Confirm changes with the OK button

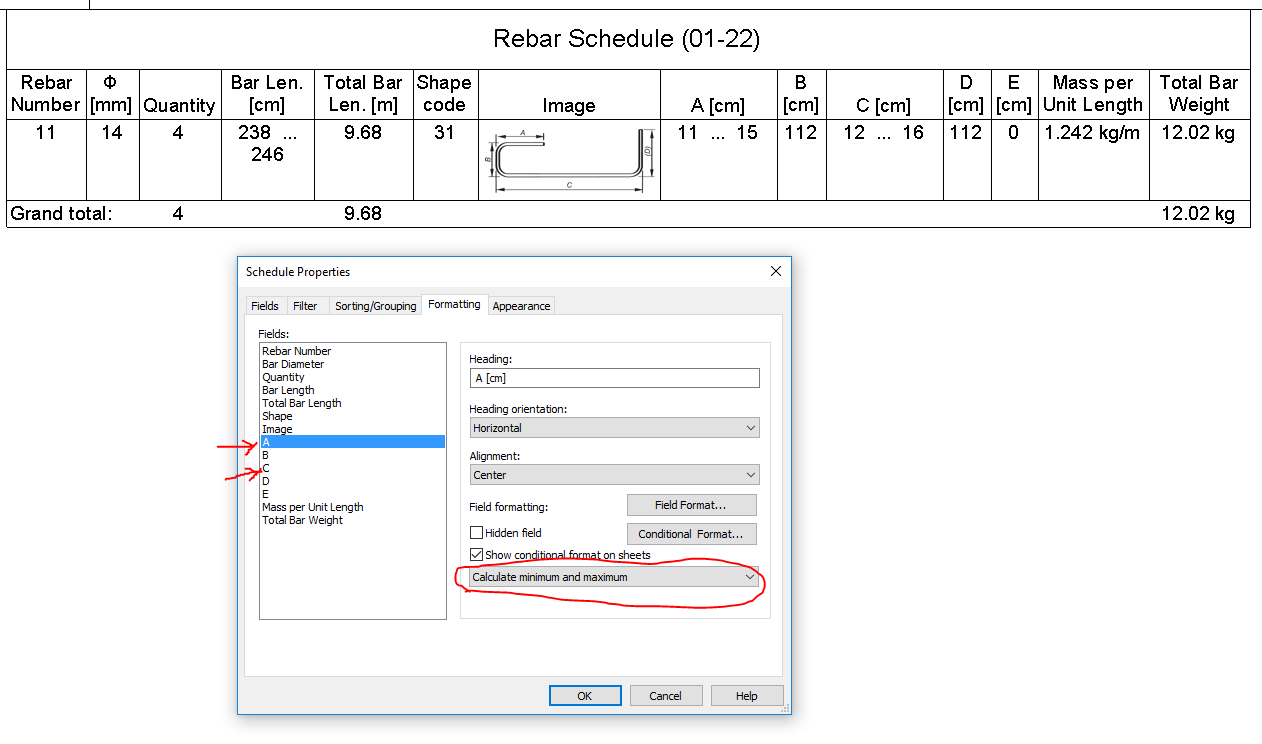(x=584, y=695)
